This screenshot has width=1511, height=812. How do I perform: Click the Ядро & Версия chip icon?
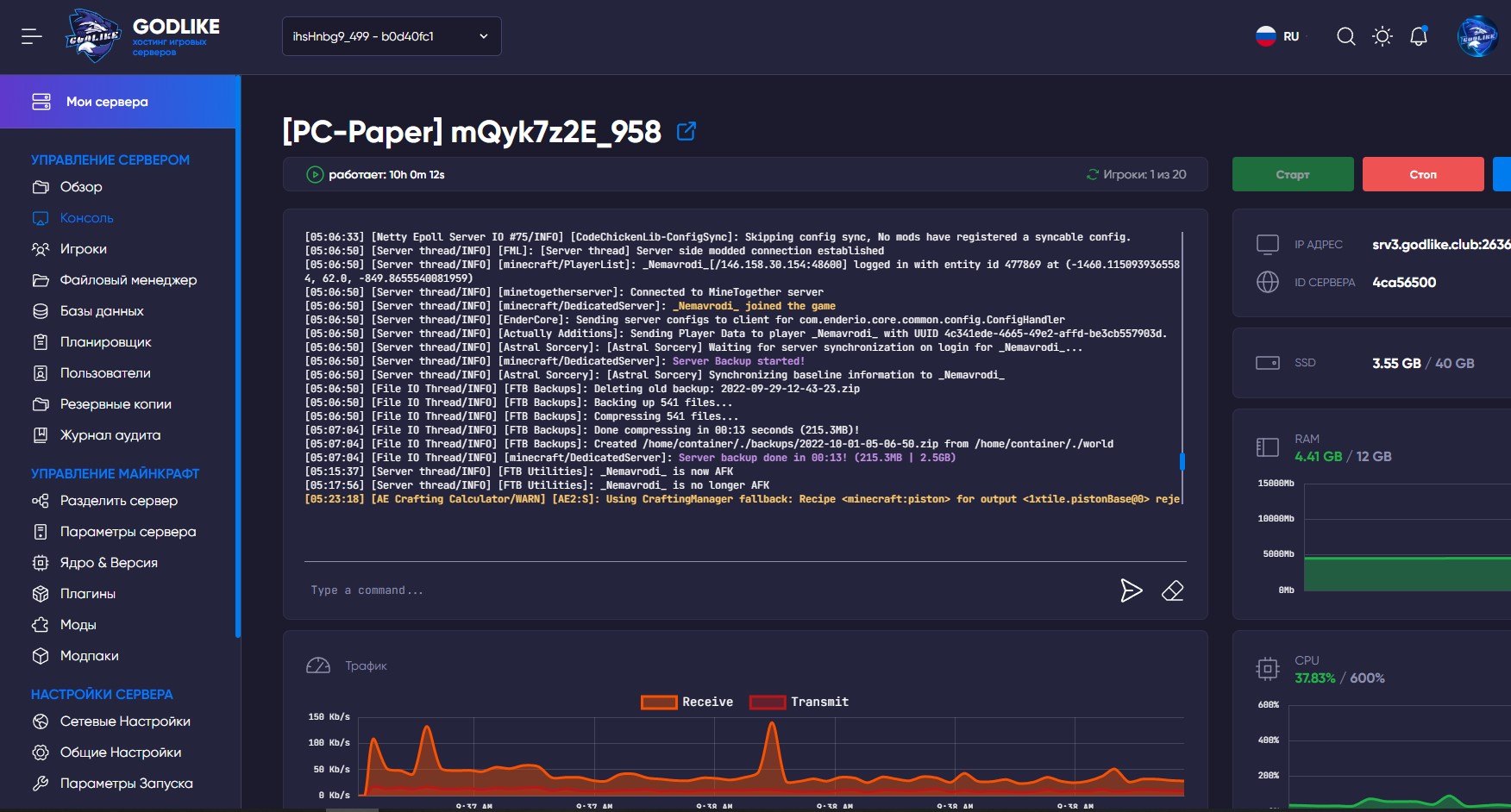tap(41, 563)
